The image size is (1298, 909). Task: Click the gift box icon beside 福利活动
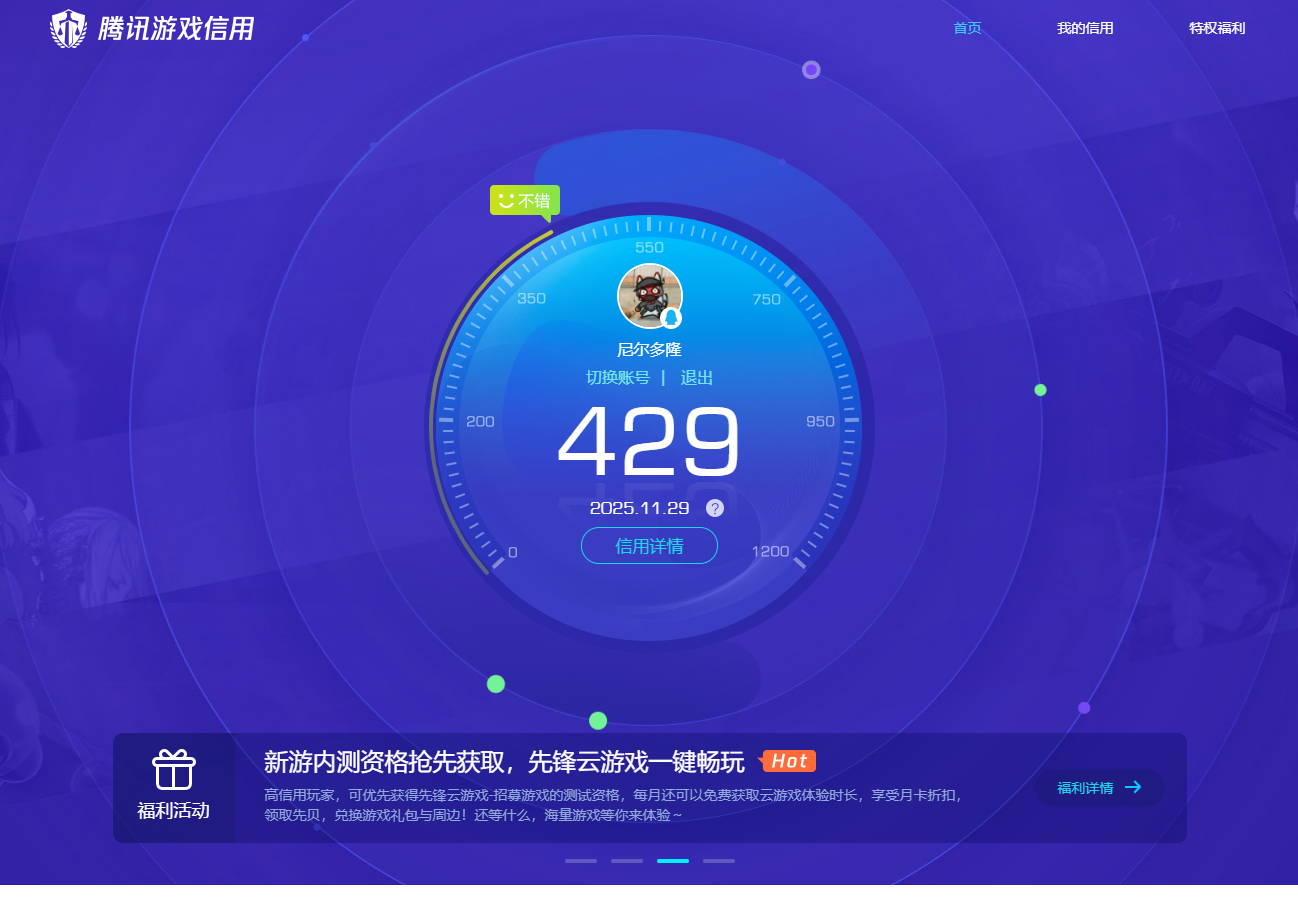(173, 770)
